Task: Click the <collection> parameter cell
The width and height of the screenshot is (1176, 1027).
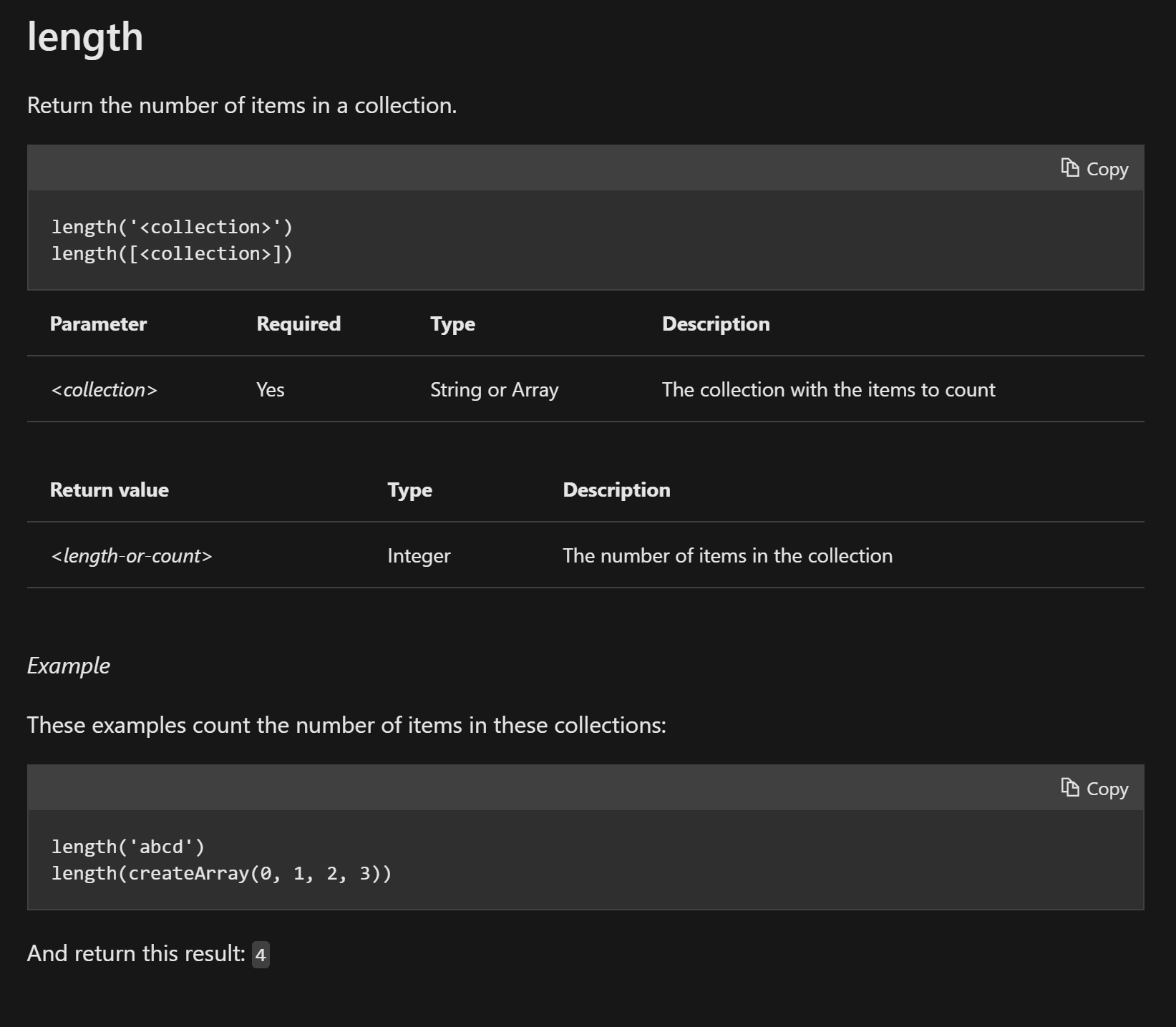Action: [104, 389]
